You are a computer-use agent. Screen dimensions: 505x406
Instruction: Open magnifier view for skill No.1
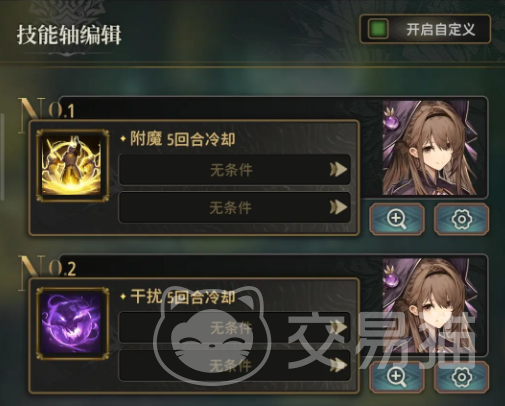pos(397,219)
